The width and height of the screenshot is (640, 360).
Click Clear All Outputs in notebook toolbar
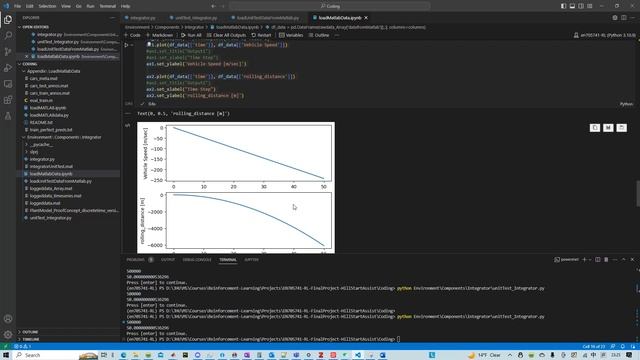(x=226, y=35)
